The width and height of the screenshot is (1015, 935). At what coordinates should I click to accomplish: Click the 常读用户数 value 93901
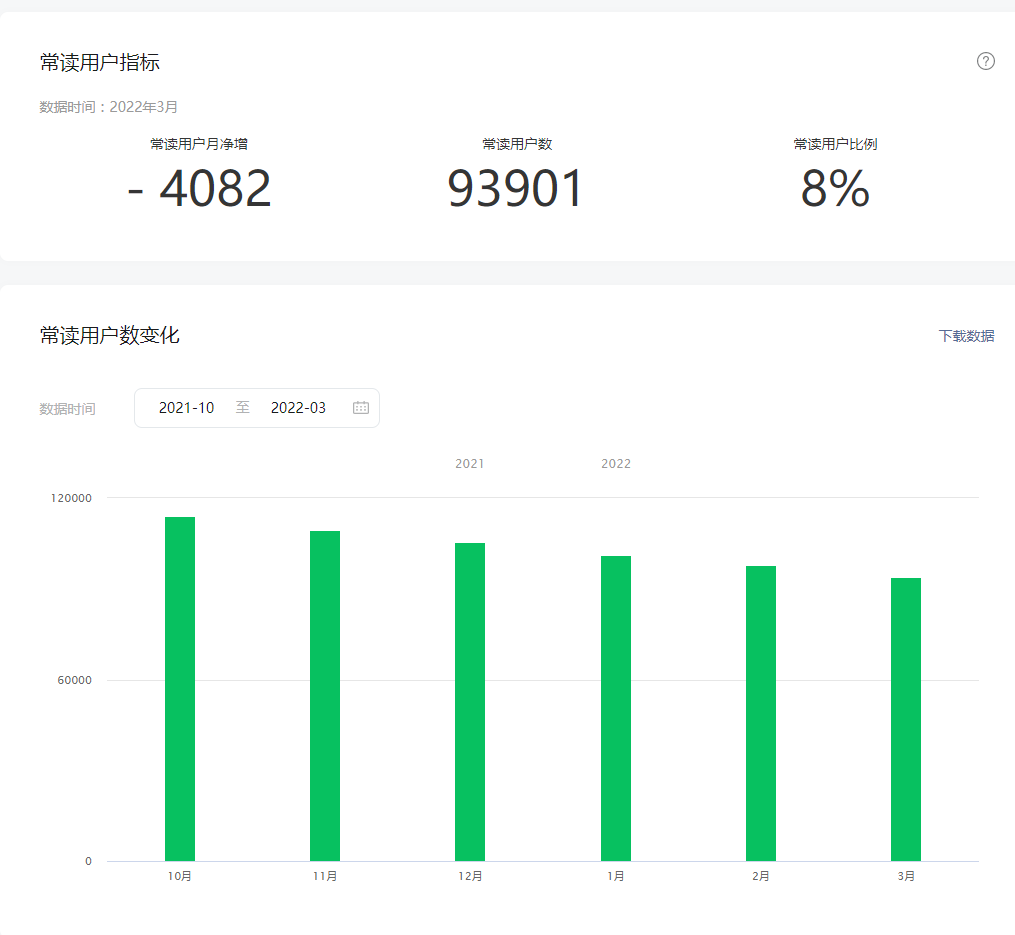coord(516,189)
